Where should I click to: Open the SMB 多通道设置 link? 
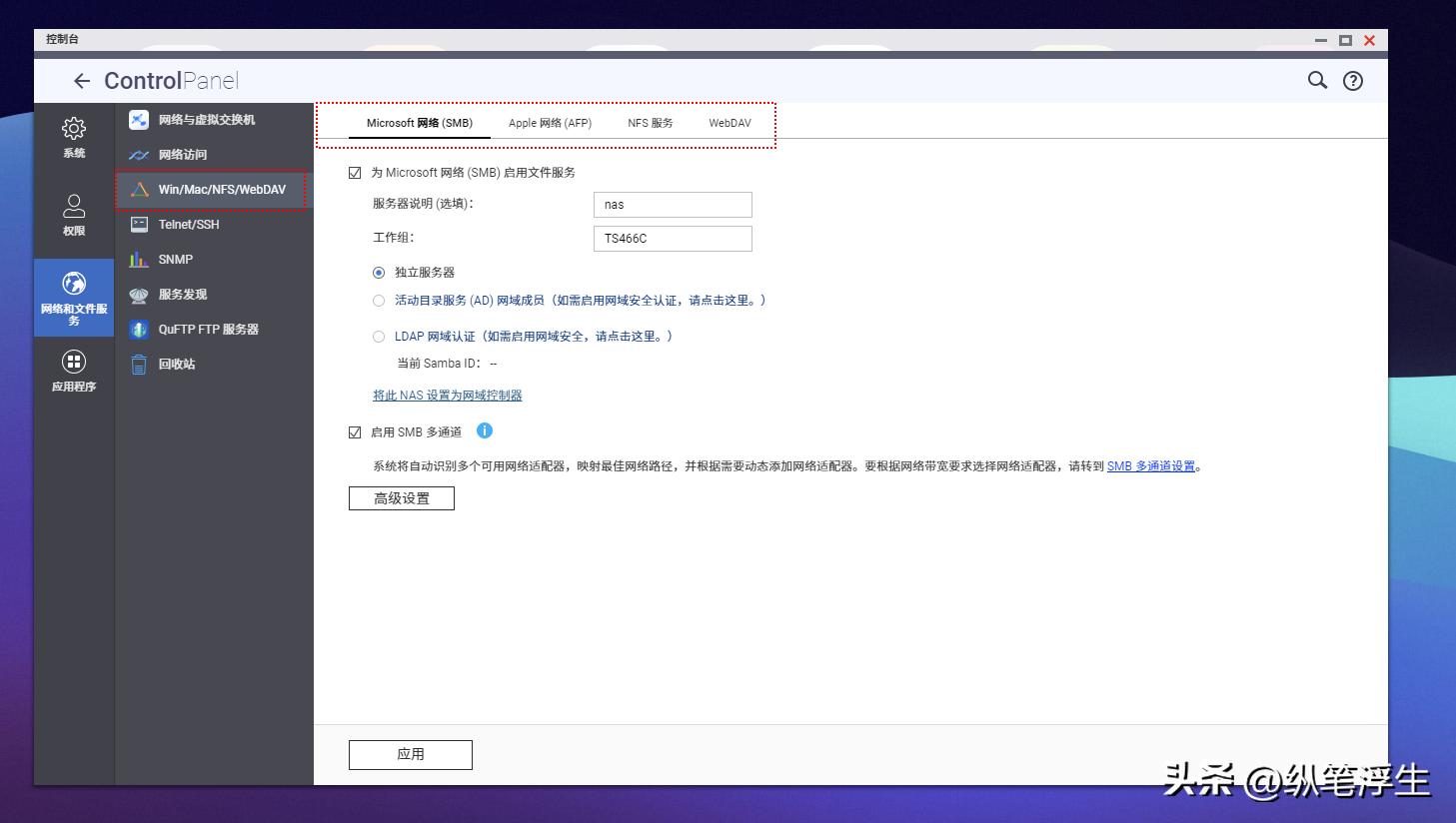pos(1152,465)
